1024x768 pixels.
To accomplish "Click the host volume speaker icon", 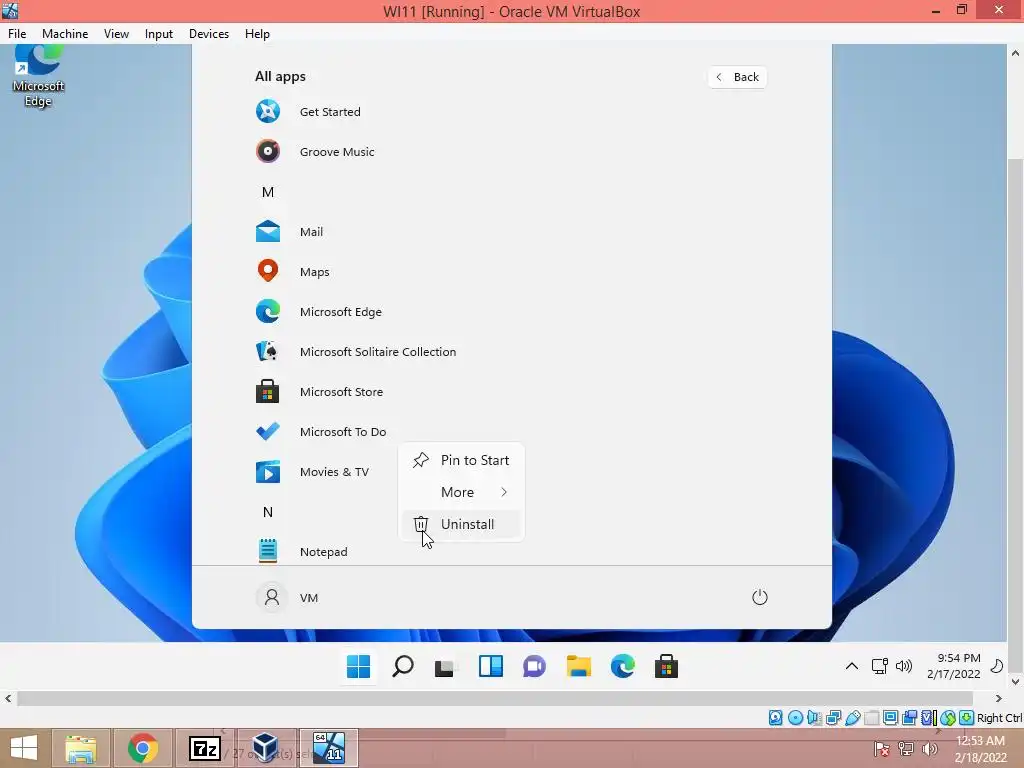I will pos(930,749).
